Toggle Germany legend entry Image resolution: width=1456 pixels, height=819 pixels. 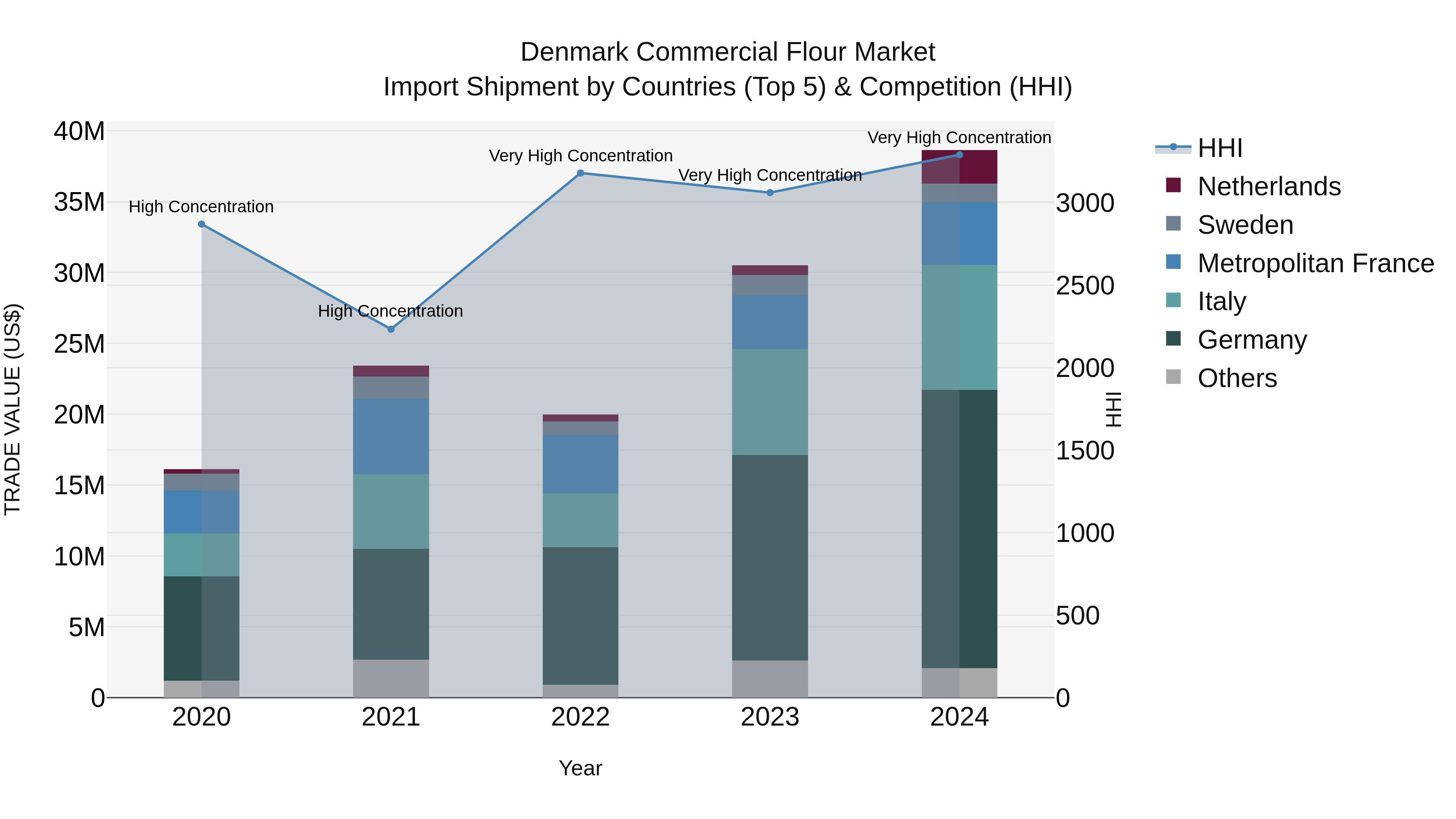click(x=1236, y=339)
